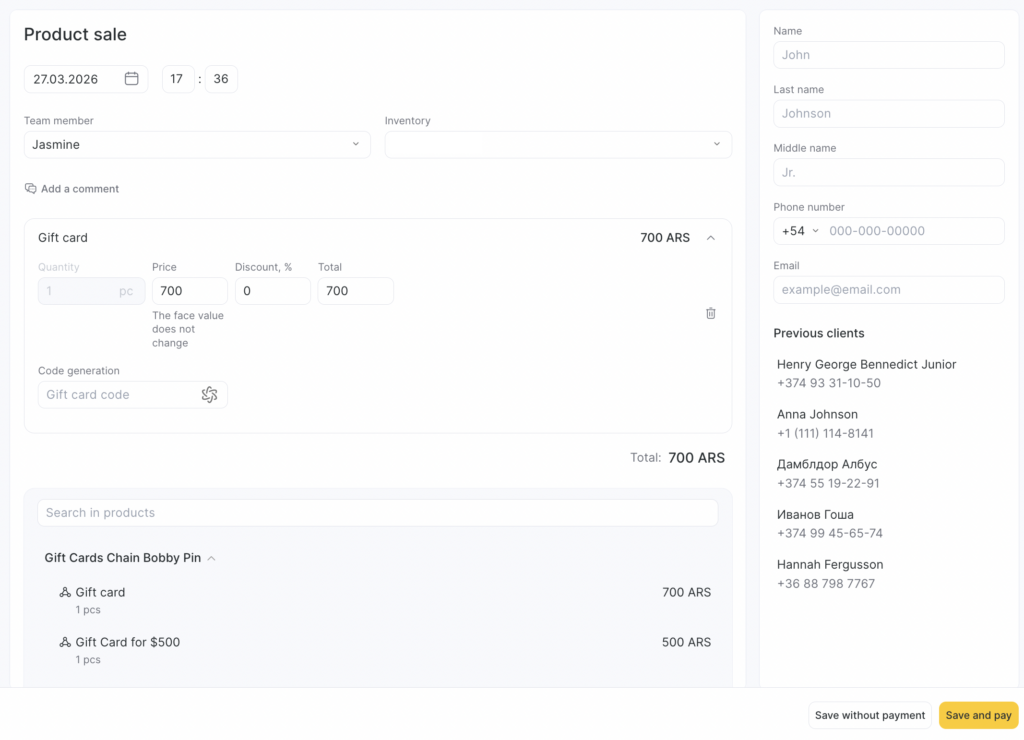This screenshot has width=1024, height=740.
Task: Click Save without payment button
Action: tap(869, 715)
